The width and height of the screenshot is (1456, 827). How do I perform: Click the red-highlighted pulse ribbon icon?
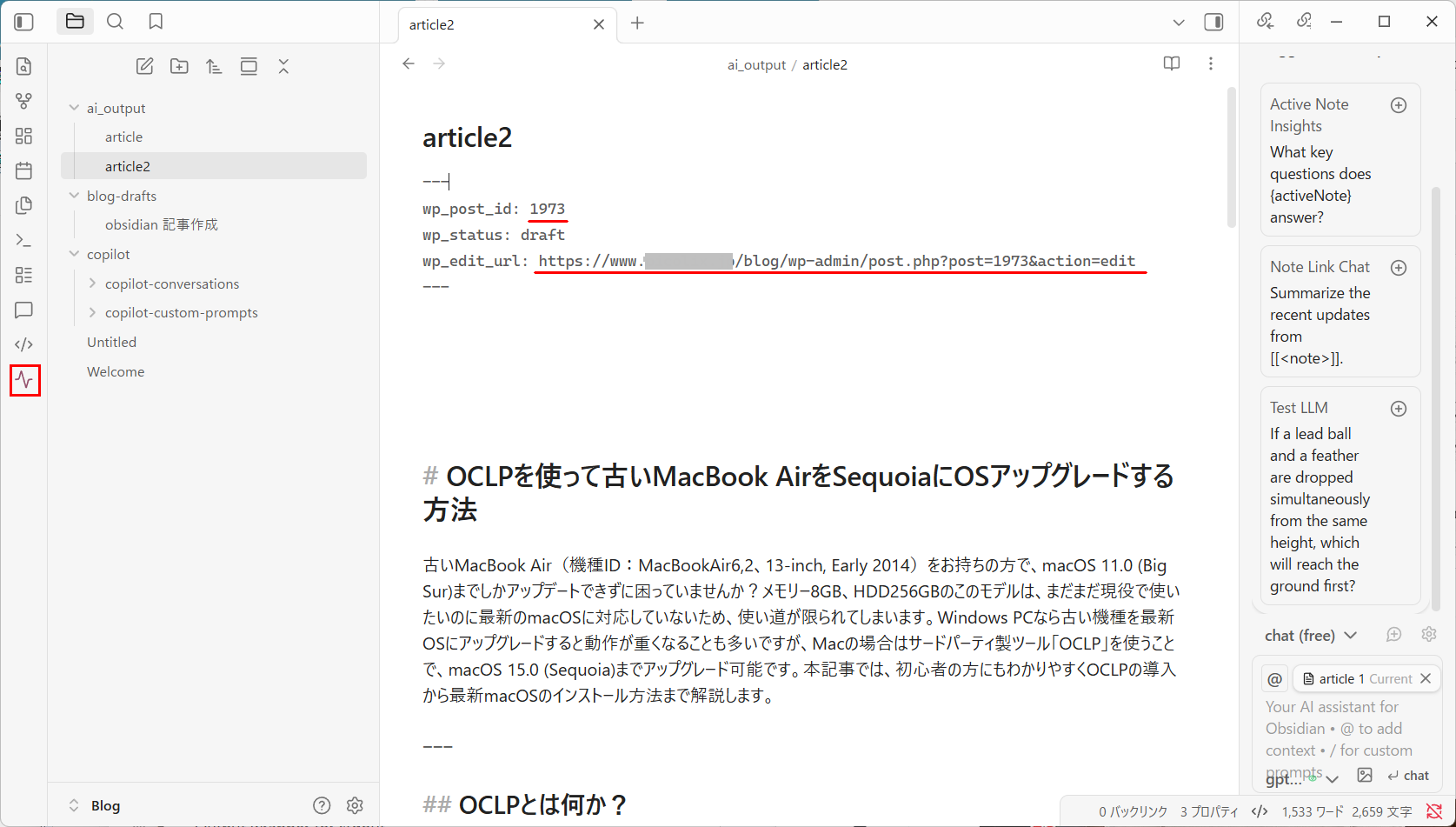tap(24, 380)
